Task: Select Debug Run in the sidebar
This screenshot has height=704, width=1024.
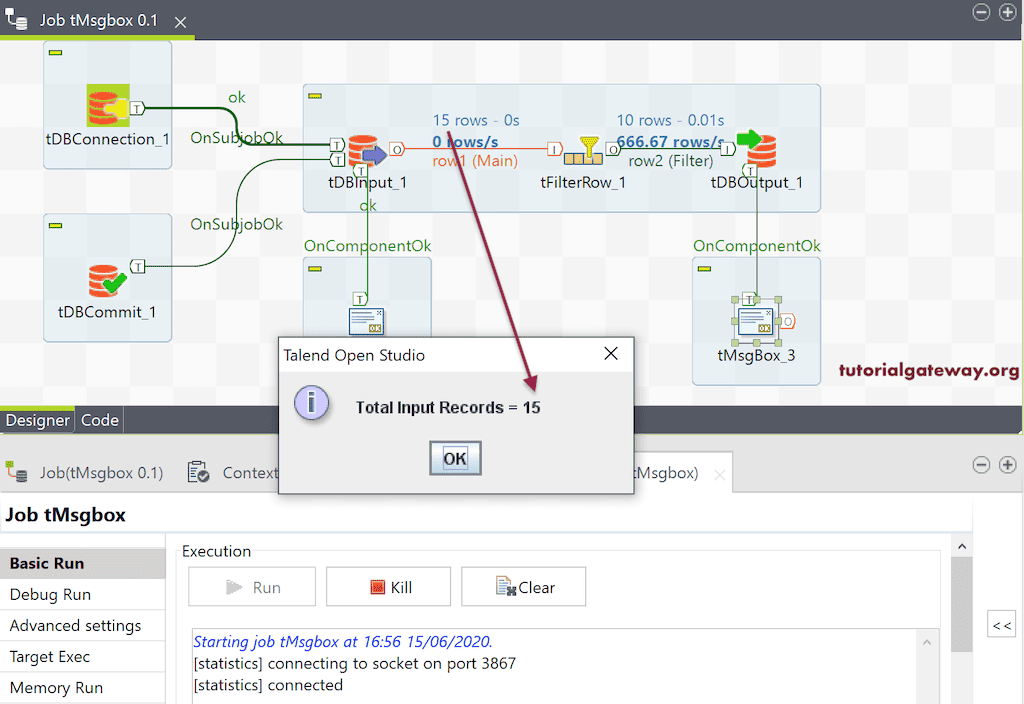Action: [x=48, y=594]
